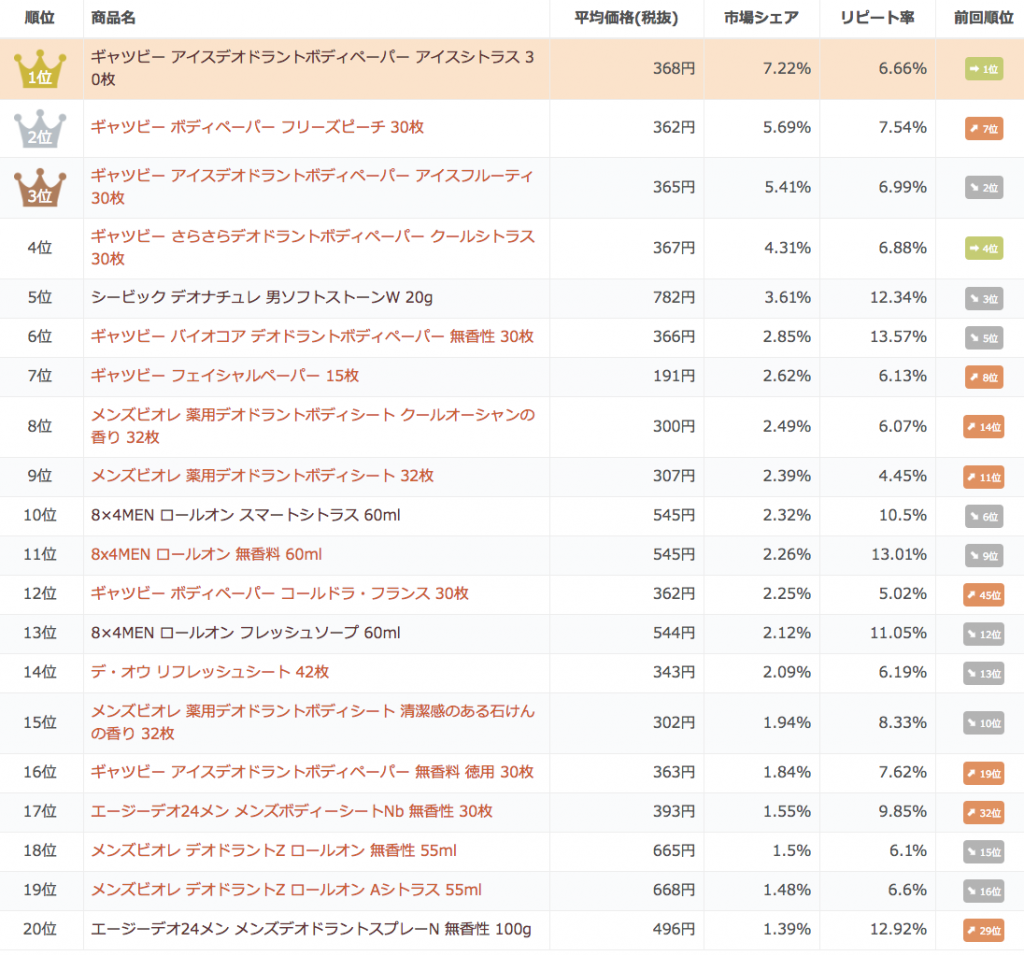Image resolution: width=1024 pixels, height=956 pixels.
Task: Open the メンズビオレ デオドラントZ 無香性 55ml link
Action: 274,850
